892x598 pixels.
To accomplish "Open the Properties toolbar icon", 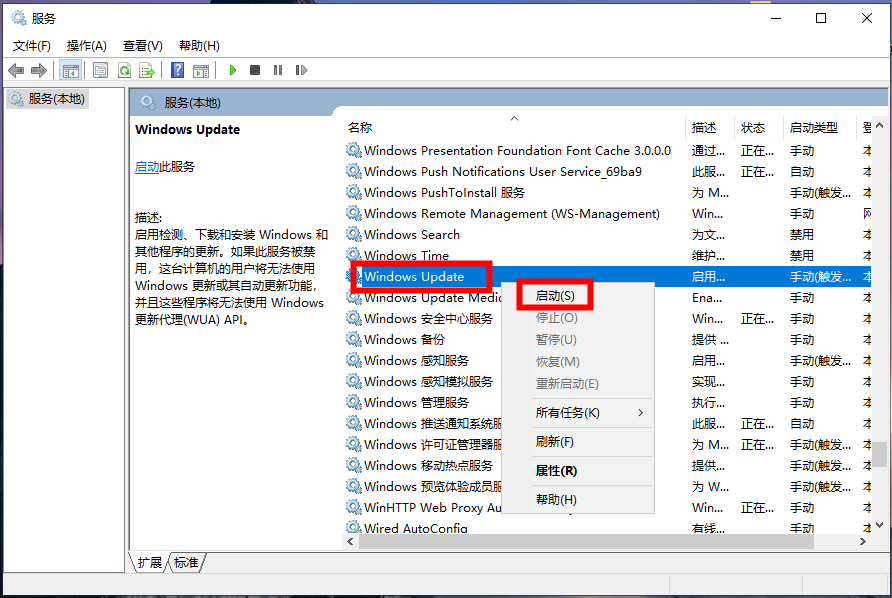I will tap(100, 71).
